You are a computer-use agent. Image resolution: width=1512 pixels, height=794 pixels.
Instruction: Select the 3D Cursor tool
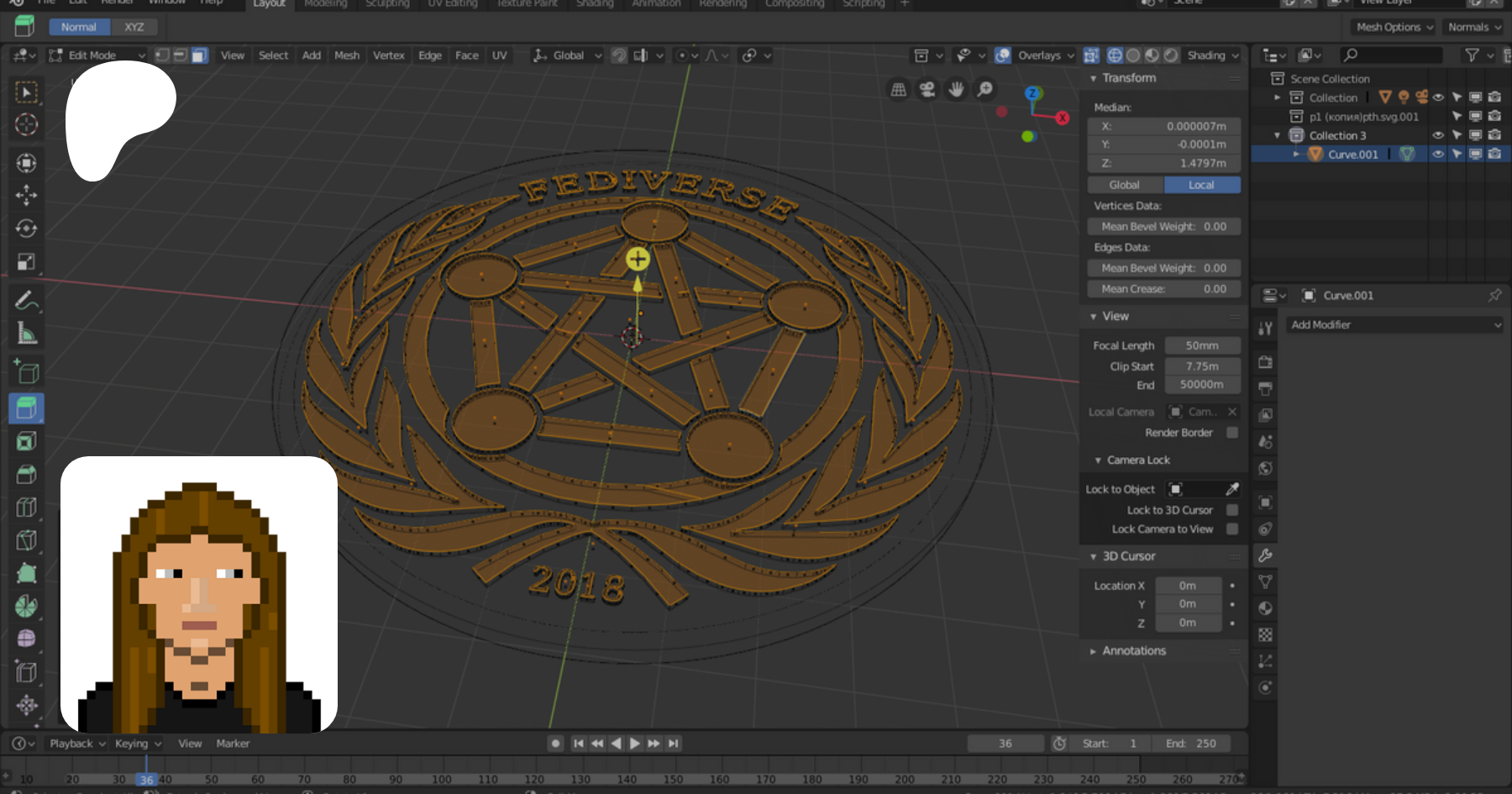click(26, 124)
